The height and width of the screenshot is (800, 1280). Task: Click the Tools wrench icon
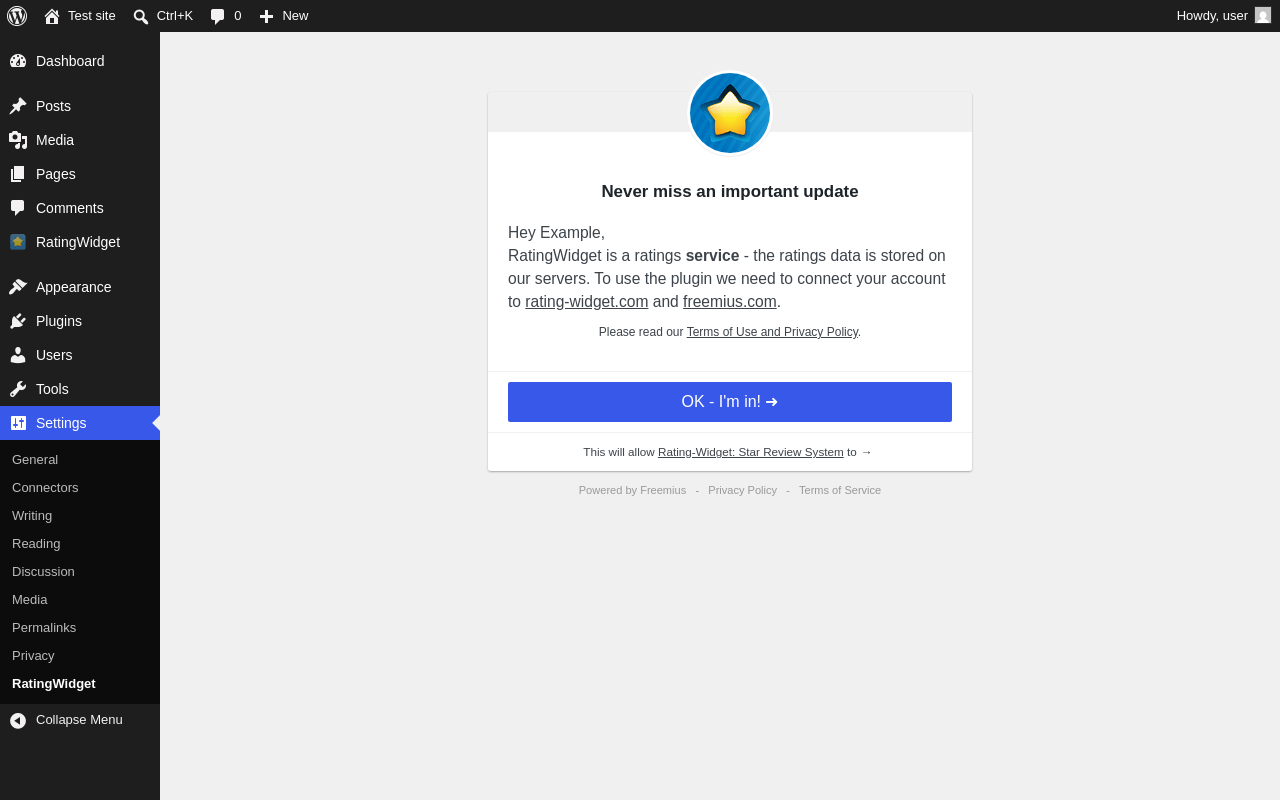coord(18,389)
